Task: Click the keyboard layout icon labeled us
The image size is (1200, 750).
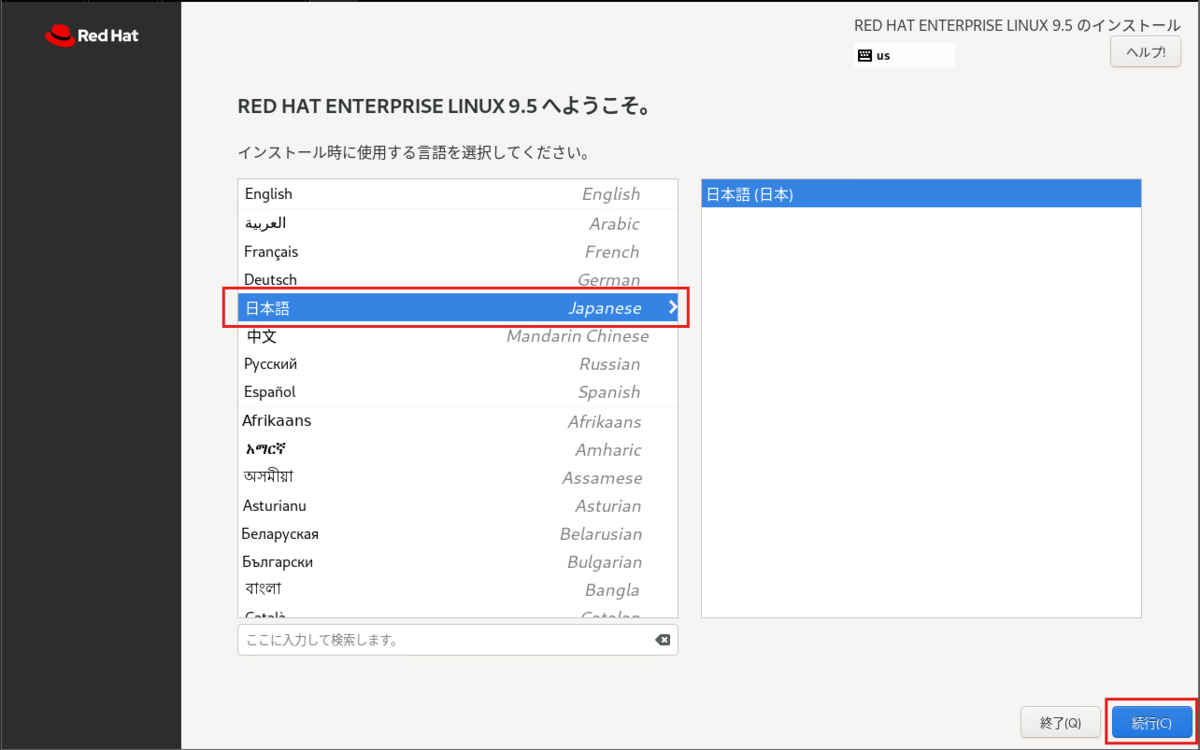Action: point(865,56)
